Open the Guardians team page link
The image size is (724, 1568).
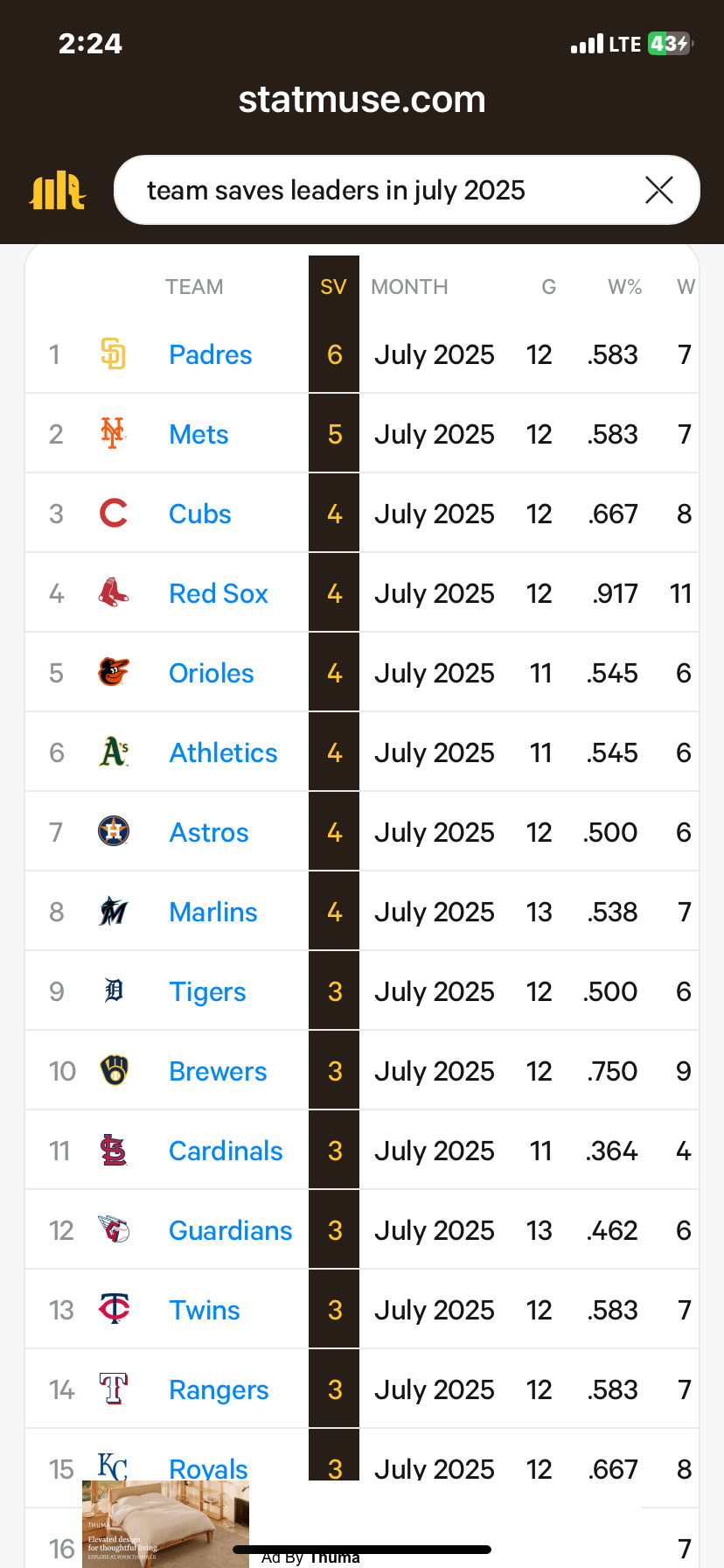(231, 1230)
